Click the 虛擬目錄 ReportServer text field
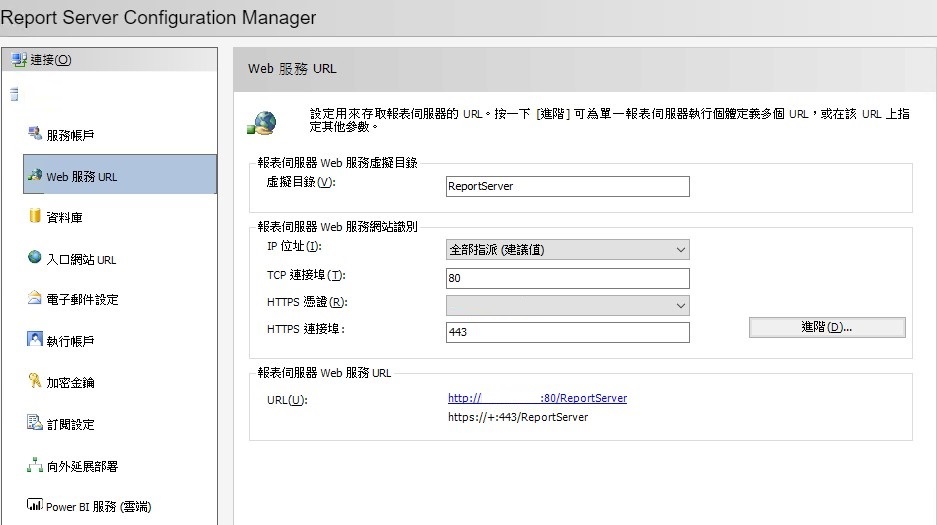This screenshot has width=937, height=525. [567, 186]
